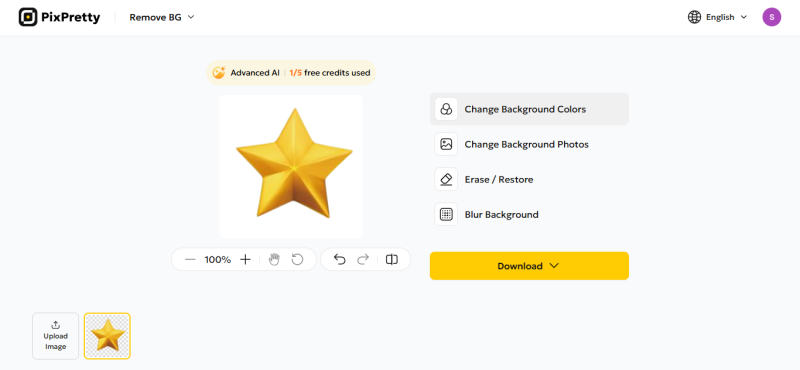
Task: Click the 1/5 free credits used text
Action: 330,73
